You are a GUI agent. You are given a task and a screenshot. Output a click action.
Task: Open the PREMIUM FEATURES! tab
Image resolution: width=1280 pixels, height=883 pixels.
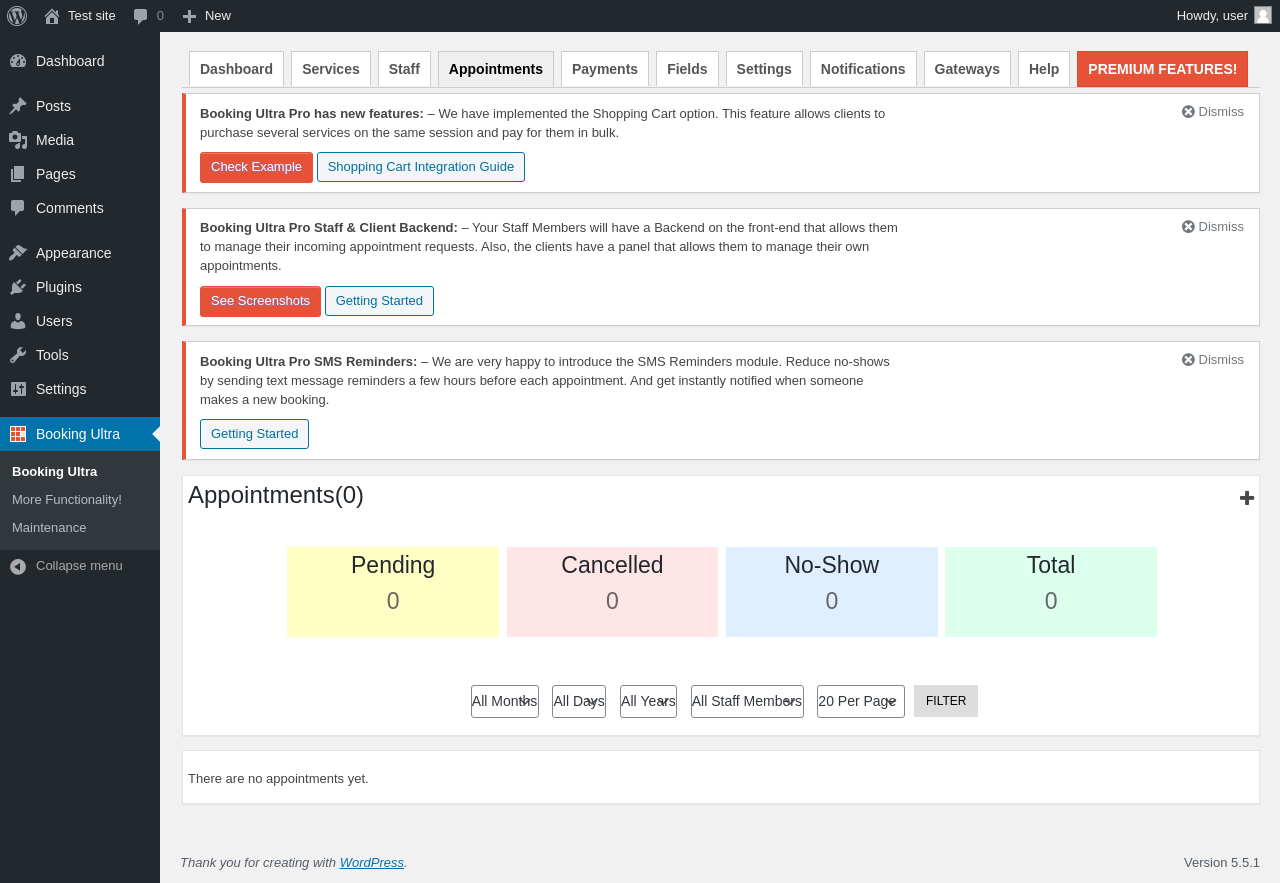(x=1162, y=69)
